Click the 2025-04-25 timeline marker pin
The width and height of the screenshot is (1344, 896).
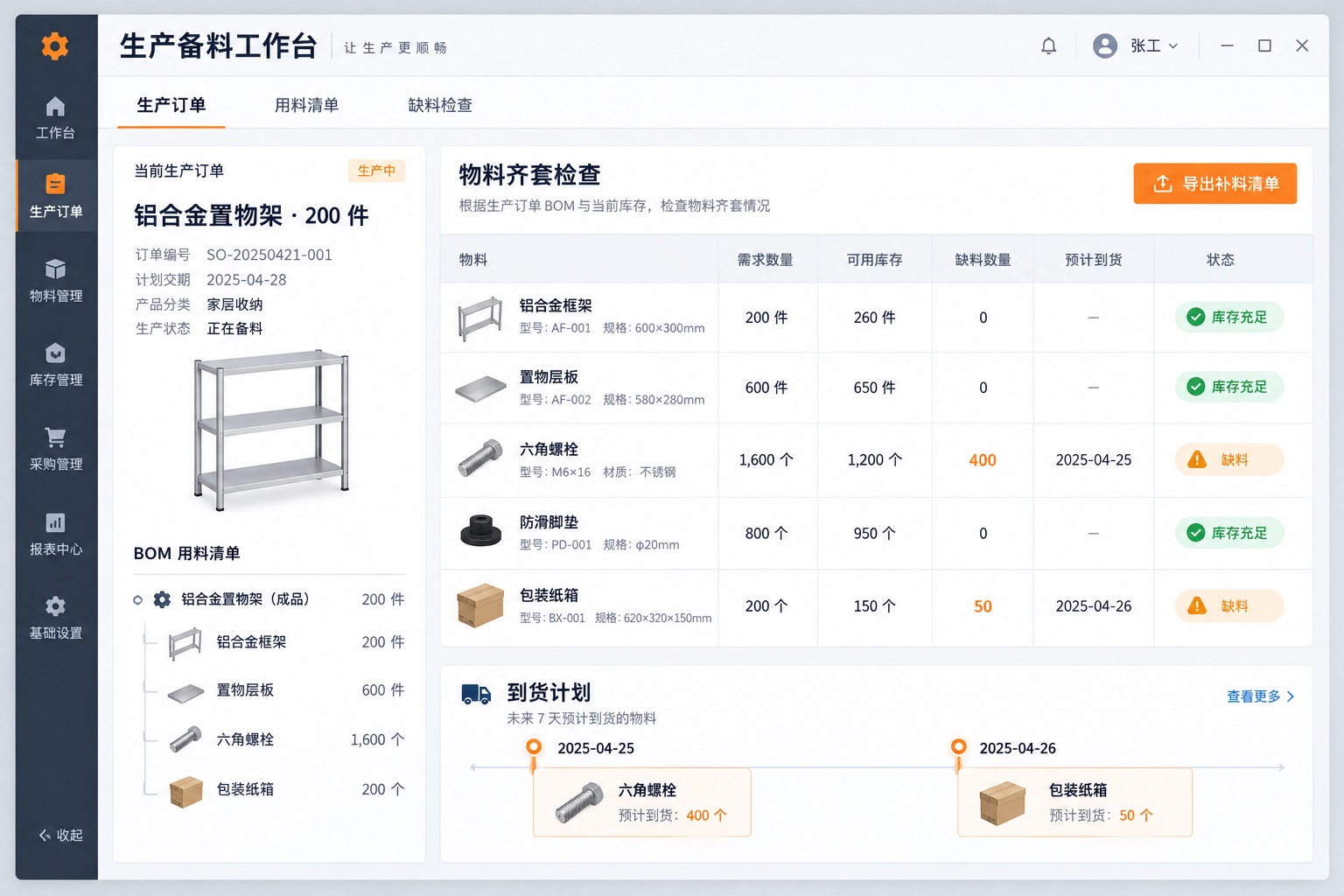(x=533, y=749)
